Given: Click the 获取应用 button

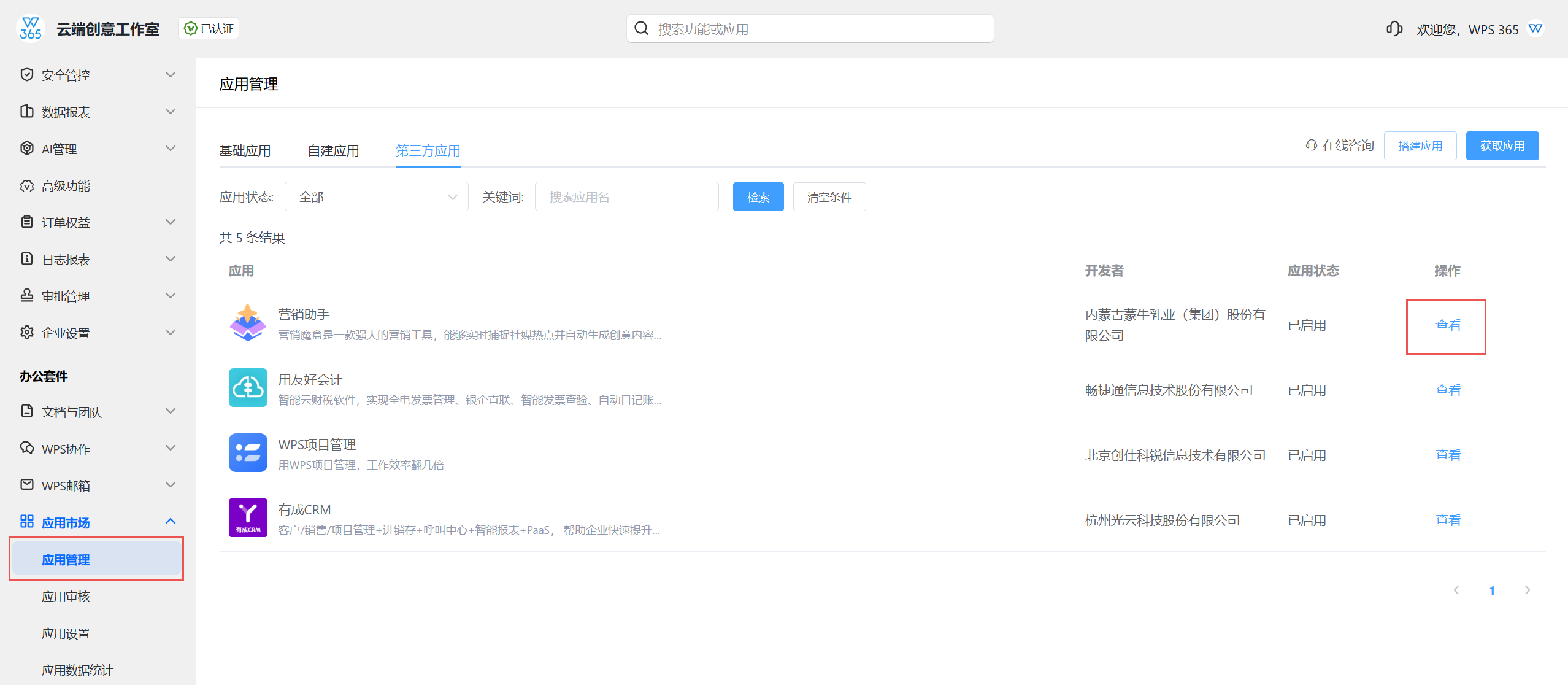Looking at the screenshot, I should point(1502,146).
